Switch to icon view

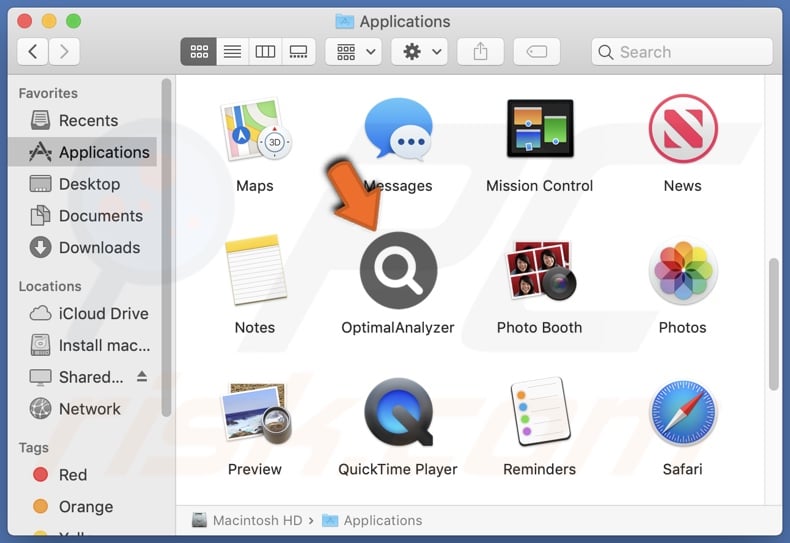(x=199, y=51)
